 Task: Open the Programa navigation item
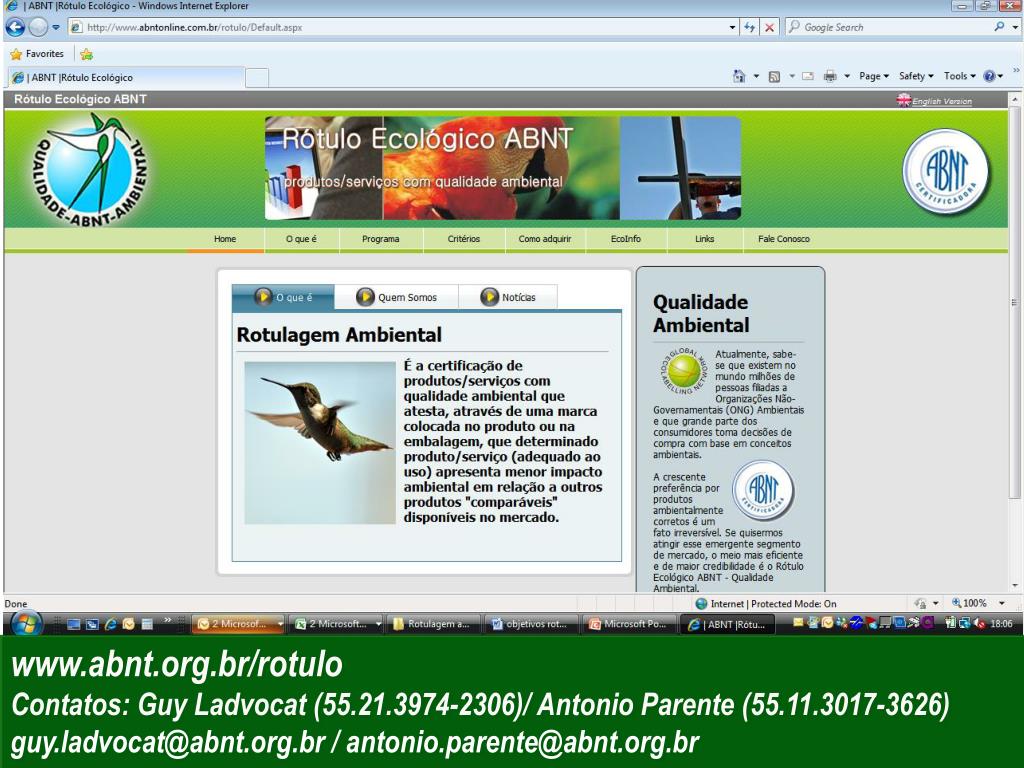pyautogui.click(x=381, y=239)
